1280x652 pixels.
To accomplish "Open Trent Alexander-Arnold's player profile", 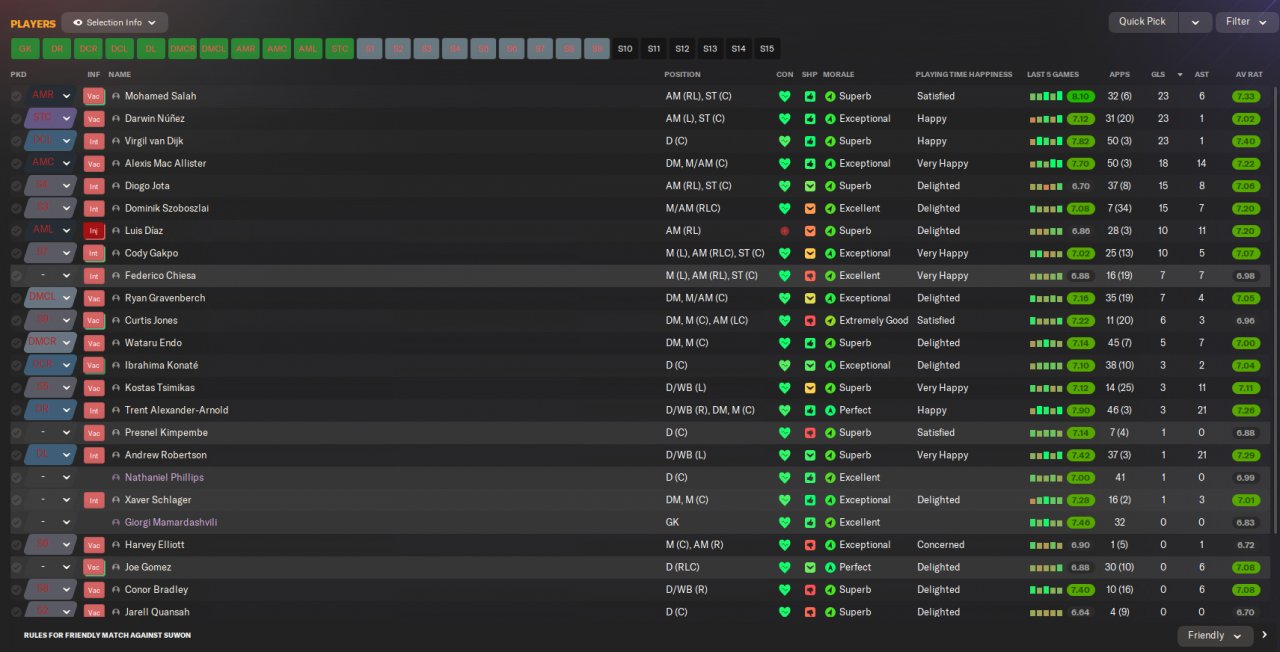I will point(176,410).
